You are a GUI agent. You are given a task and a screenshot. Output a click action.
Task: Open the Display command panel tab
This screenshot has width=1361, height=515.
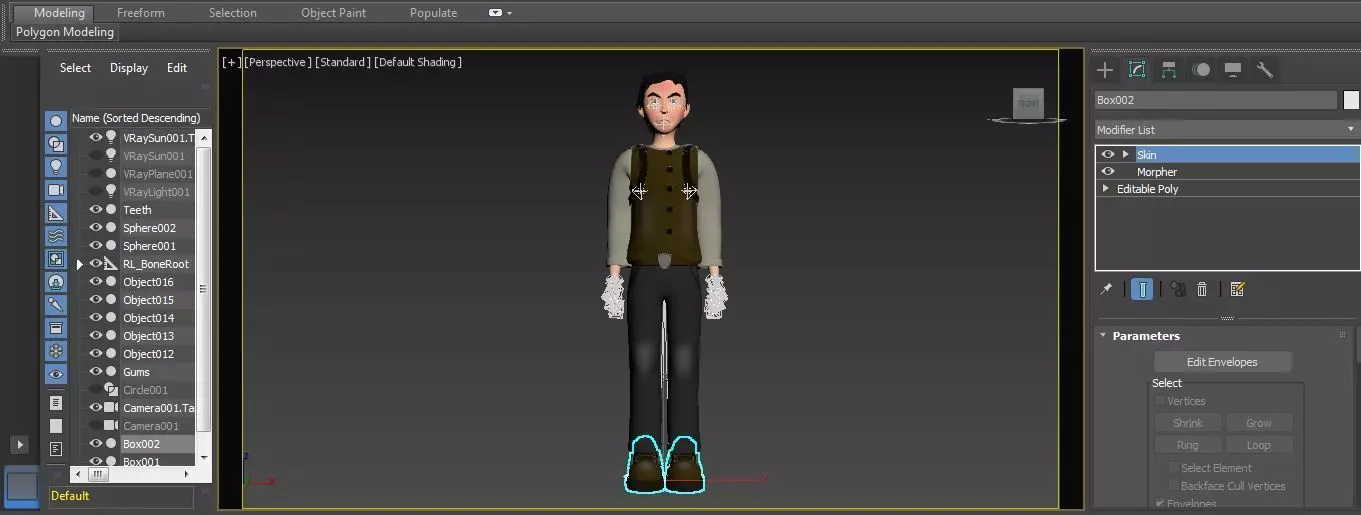1233,69
